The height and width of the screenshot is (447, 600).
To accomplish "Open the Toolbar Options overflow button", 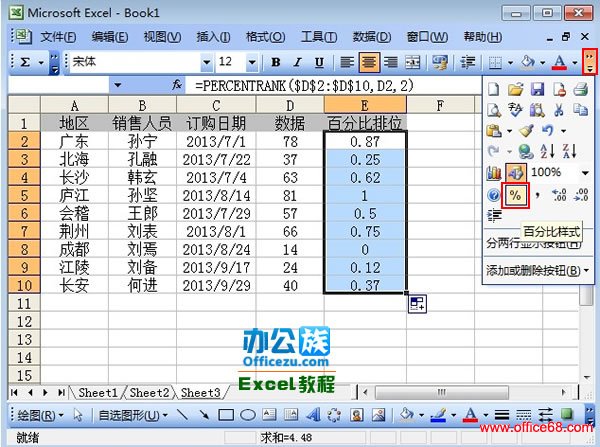I will tap(590, 62).
